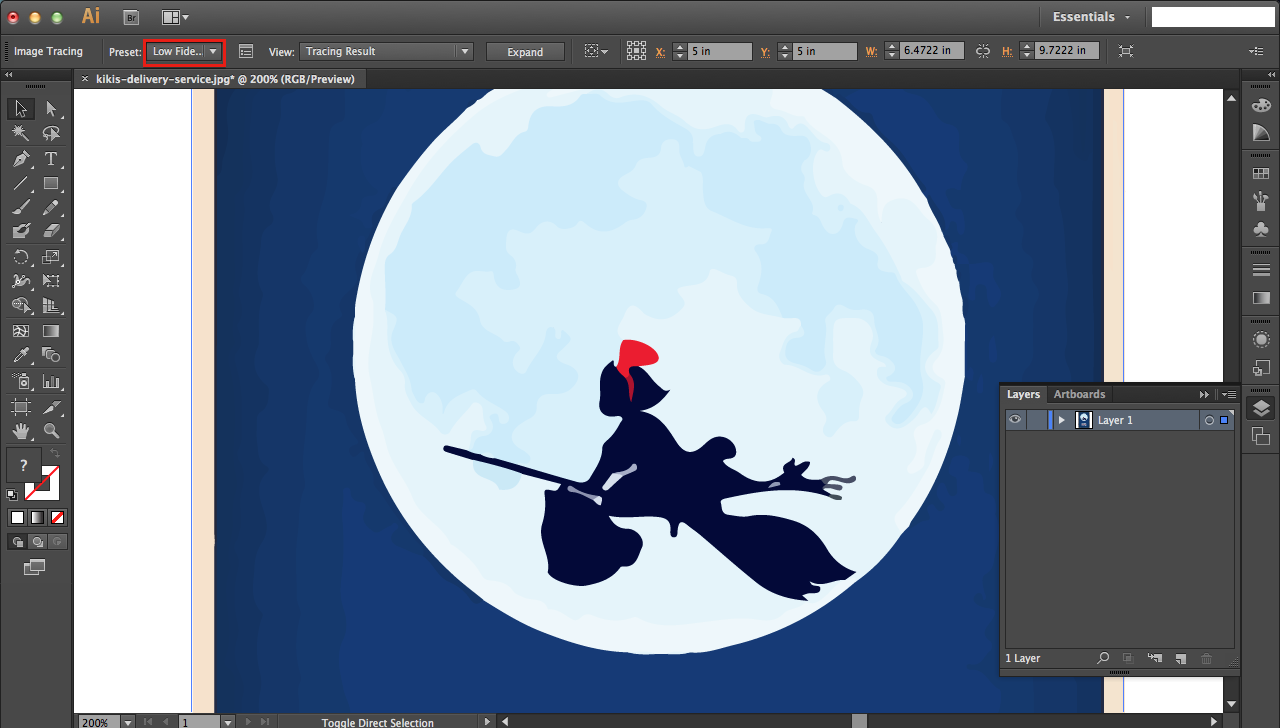Screen dimensions: 1280x728
Task: Apply None to fill or stroke
Action: click(x=57, y=517)
